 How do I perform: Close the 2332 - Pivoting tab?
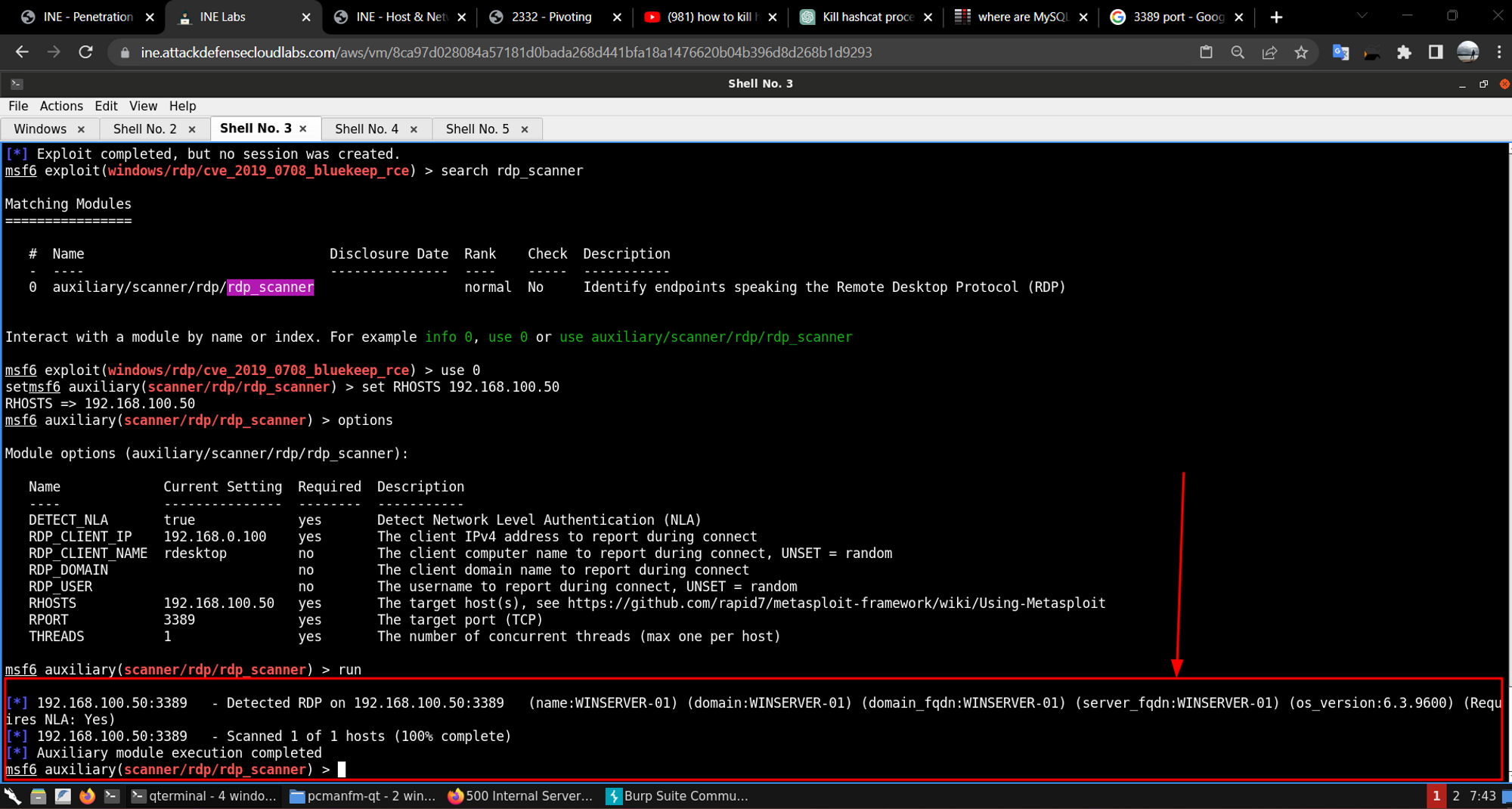617,17
